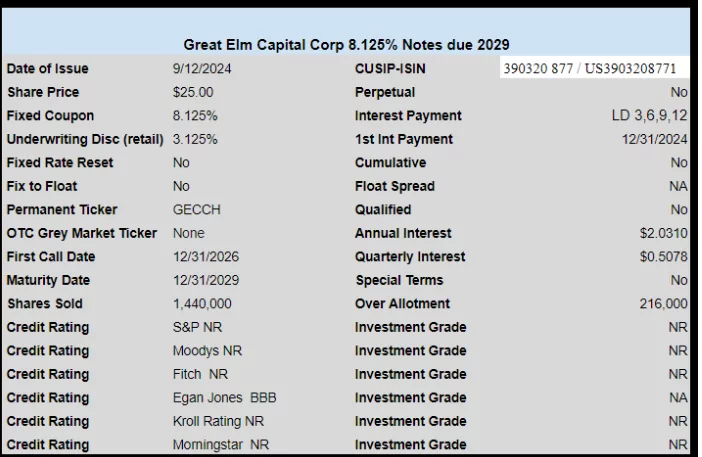Click the Permanent Ticker value GECCH

(x=197, y=209)
